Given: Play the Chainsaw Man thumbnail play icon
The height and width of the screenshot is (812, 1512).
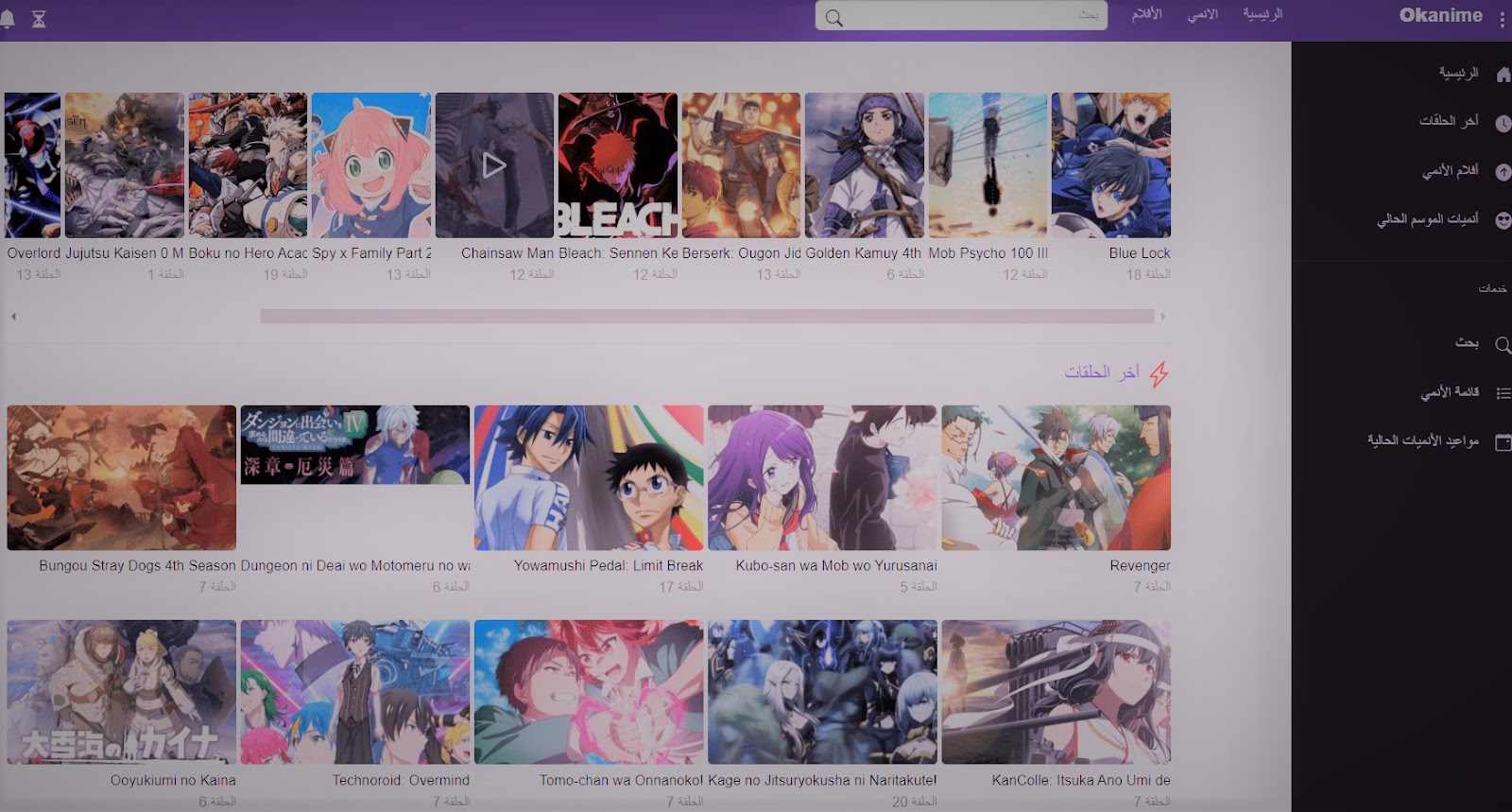Looking at the screenshot, I should 494,165.
